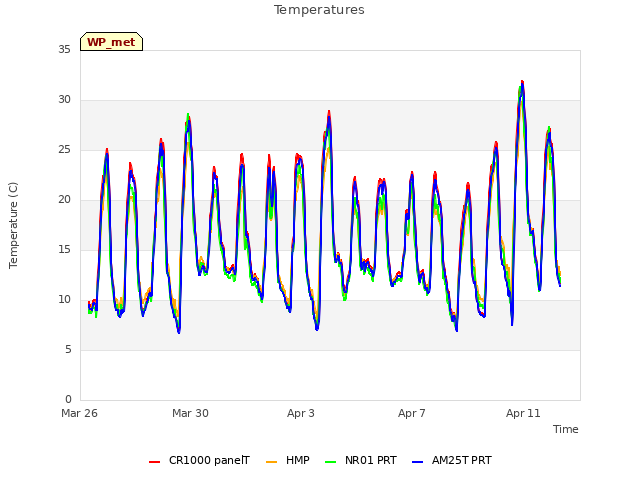The width and height of the screenshot is (640, 480).
Task: Click the Time axis title
Action: (x=566, y=429)
